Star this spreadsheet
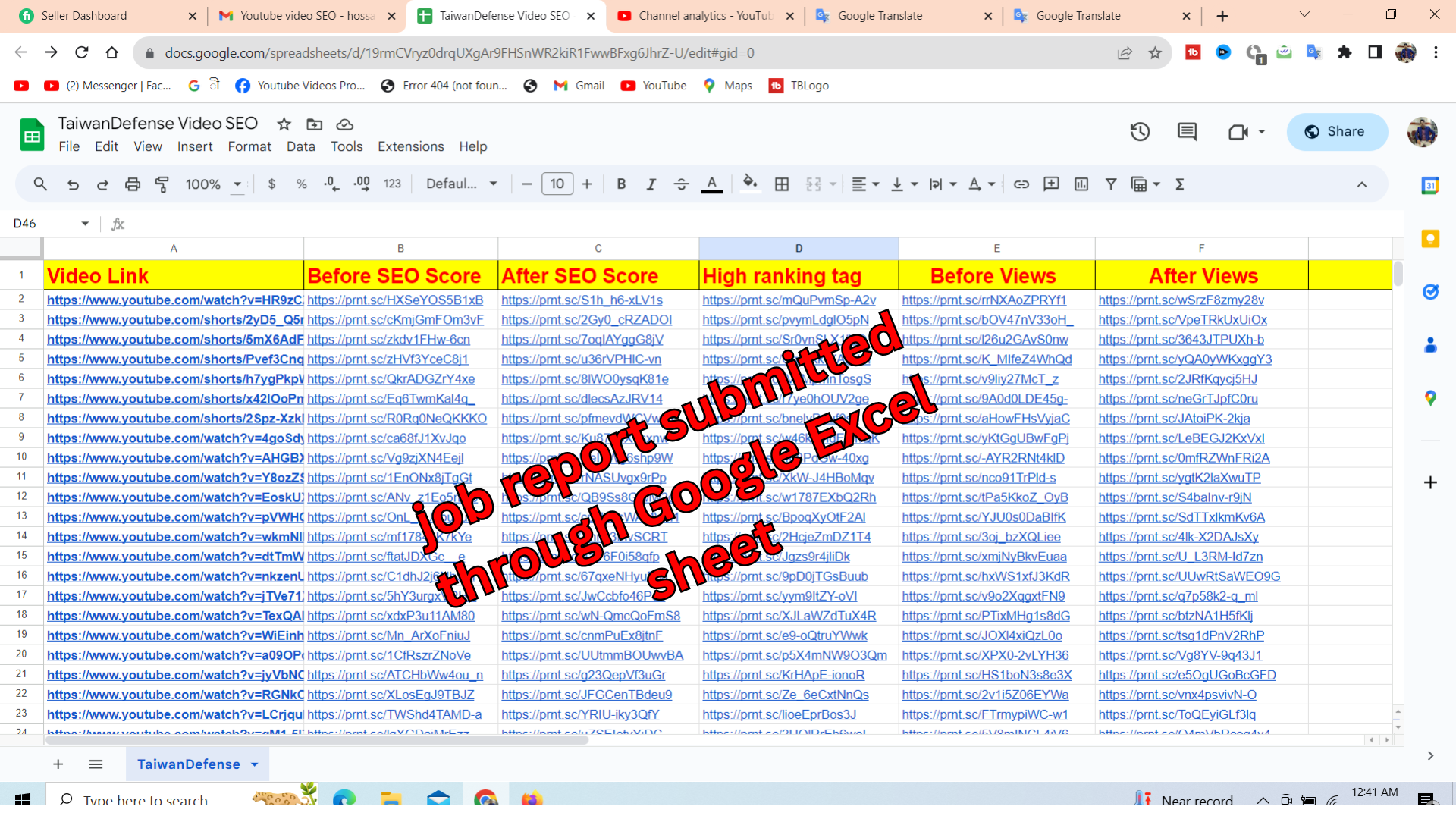The image size is (1456, 819). tap(284, 124)
